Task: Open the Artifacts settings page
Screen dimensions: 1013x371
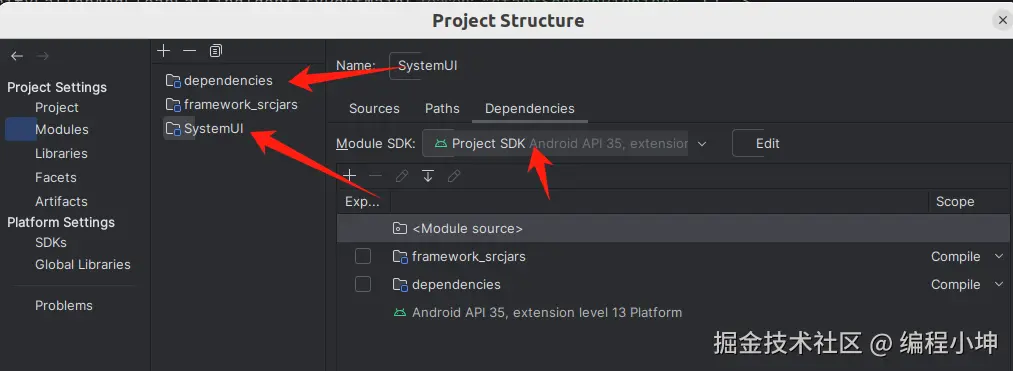Action: coord(61,201)
